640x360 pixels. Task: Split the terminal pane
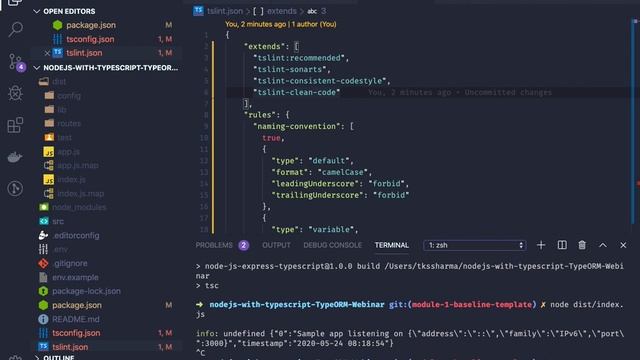pos(562,245)
